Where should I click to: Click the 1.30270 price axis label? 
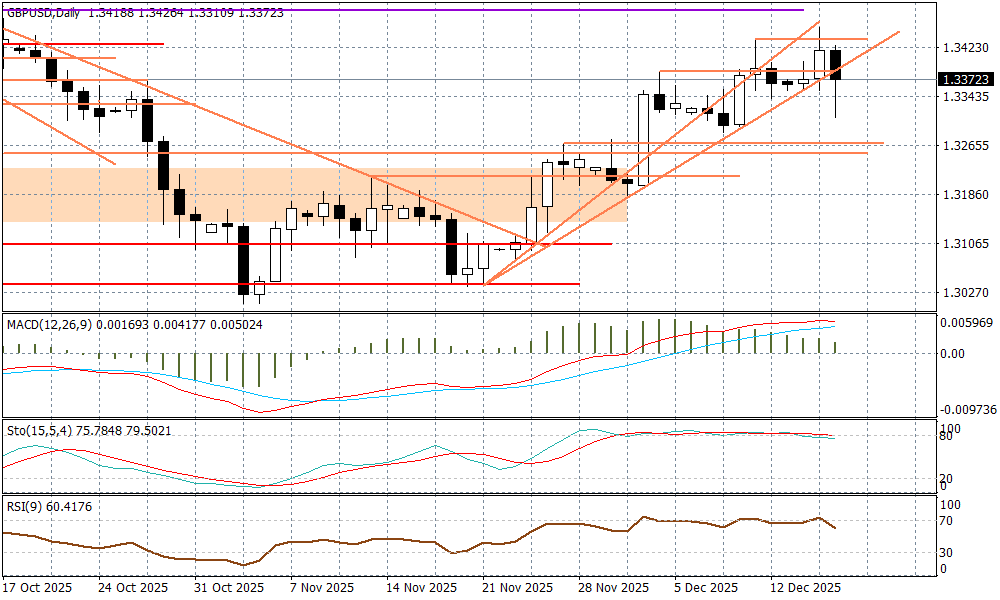point(965,293)
